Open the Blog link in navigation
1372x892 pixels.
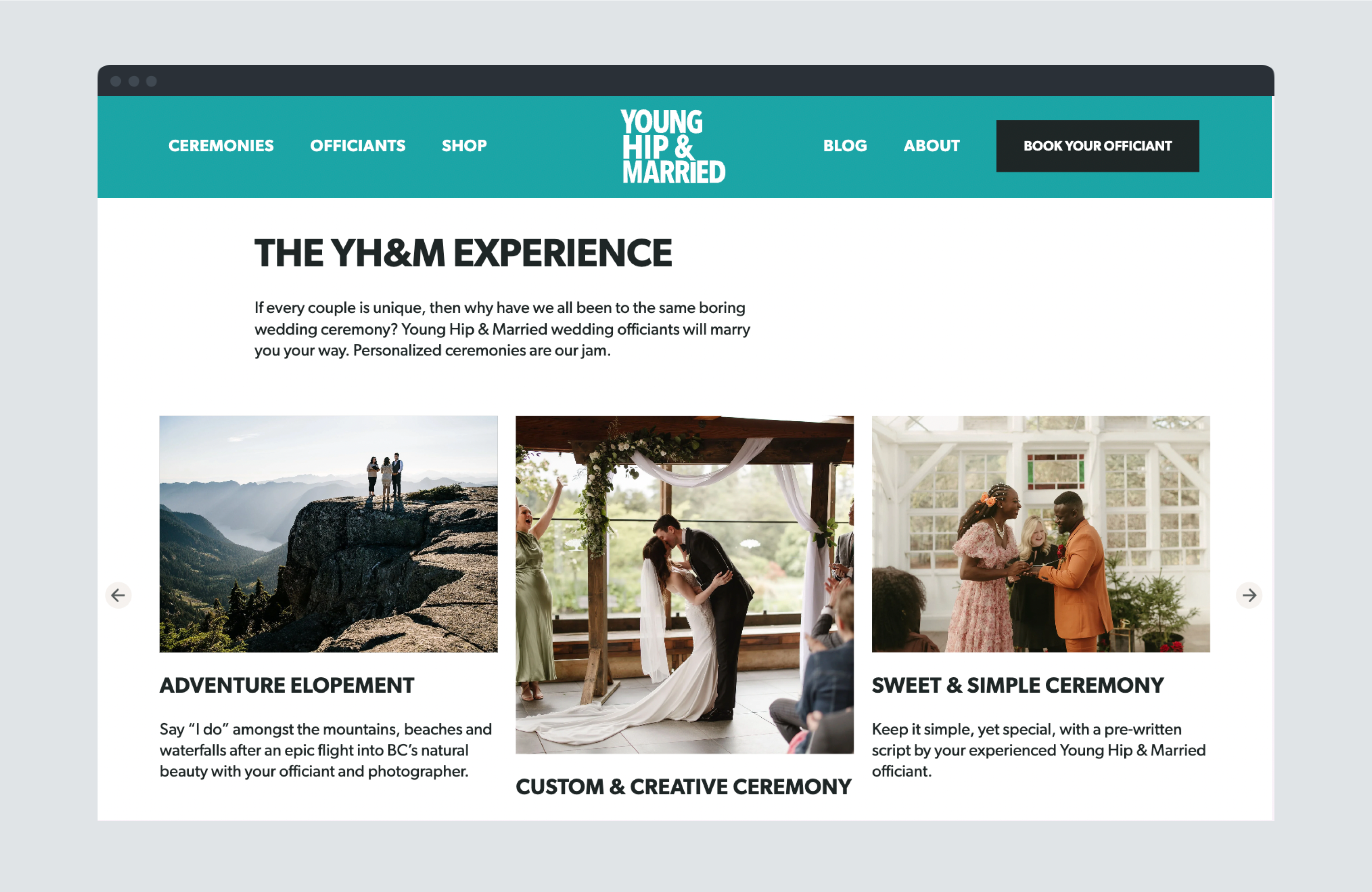tap(844, 146)
